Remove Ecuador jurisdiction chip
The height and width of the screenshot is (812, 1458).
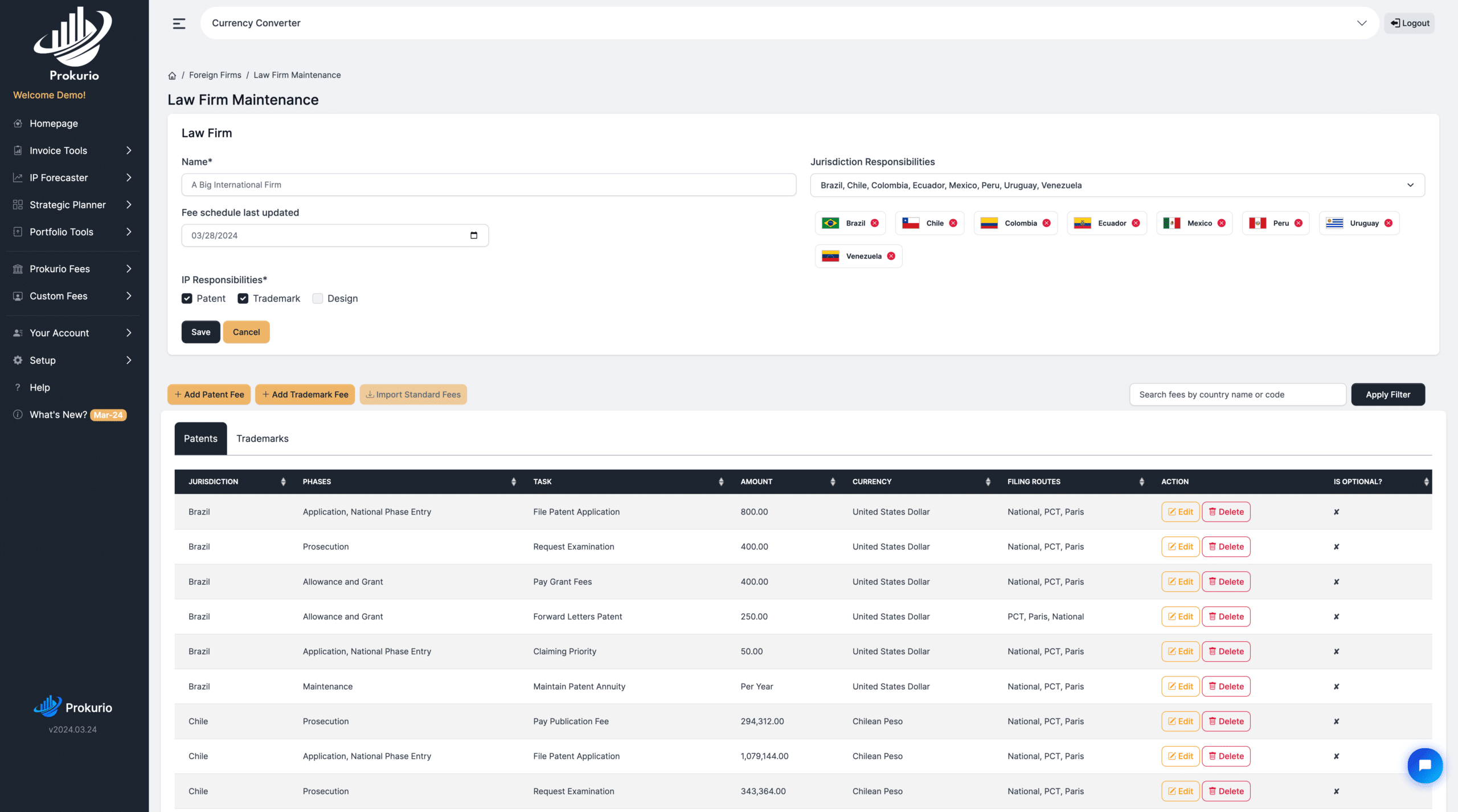pos(1136,223)
